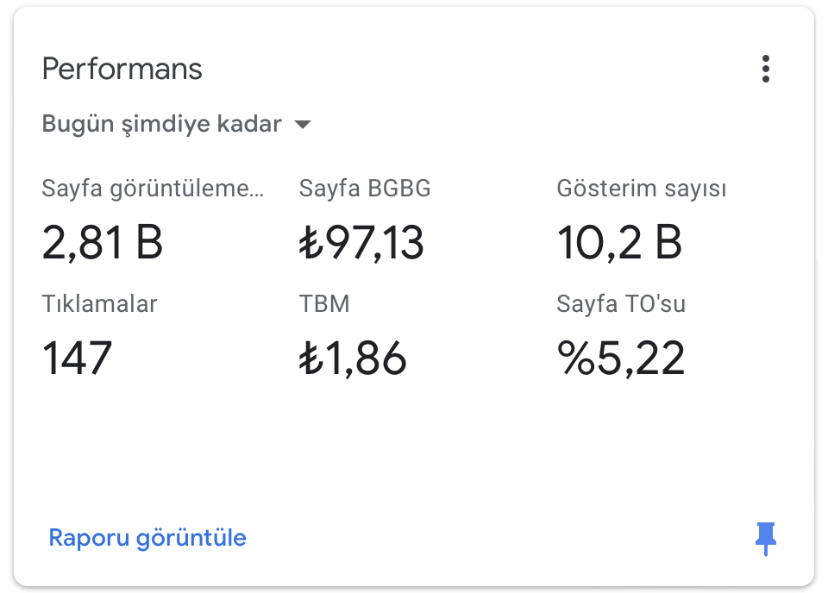Select the 'Sayfa görüntüleme...' metric label
The height and width of the screenshot is (593, 828).
[x=153, y=189]
